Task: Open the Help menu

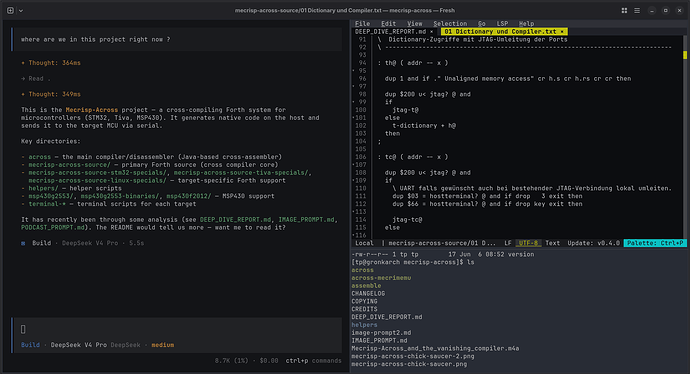Action: 526,24
